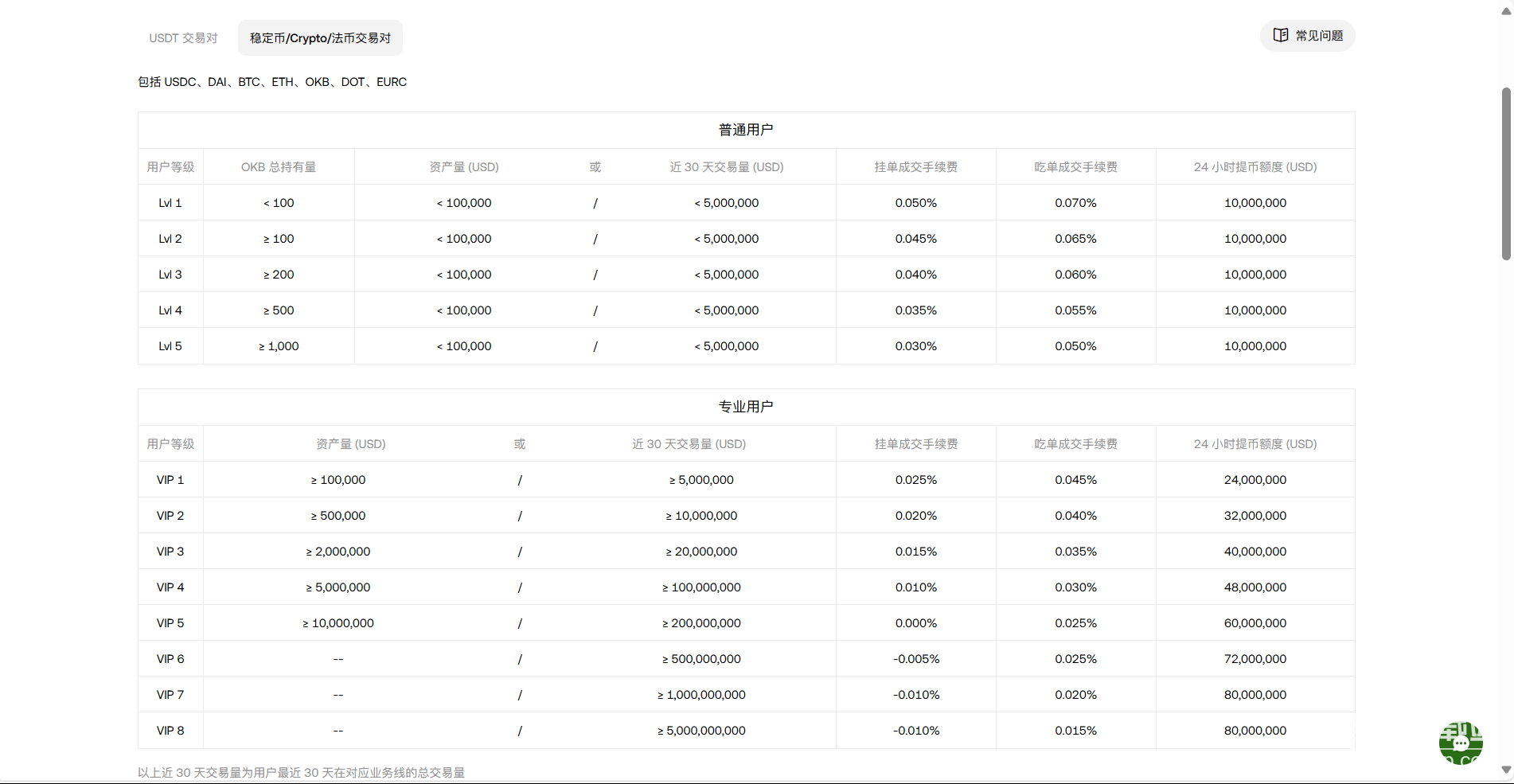Click the 0.015% taker fee for VIP 8
Viewport: 1514px width, 784px height.
(x=1075, y=731)
